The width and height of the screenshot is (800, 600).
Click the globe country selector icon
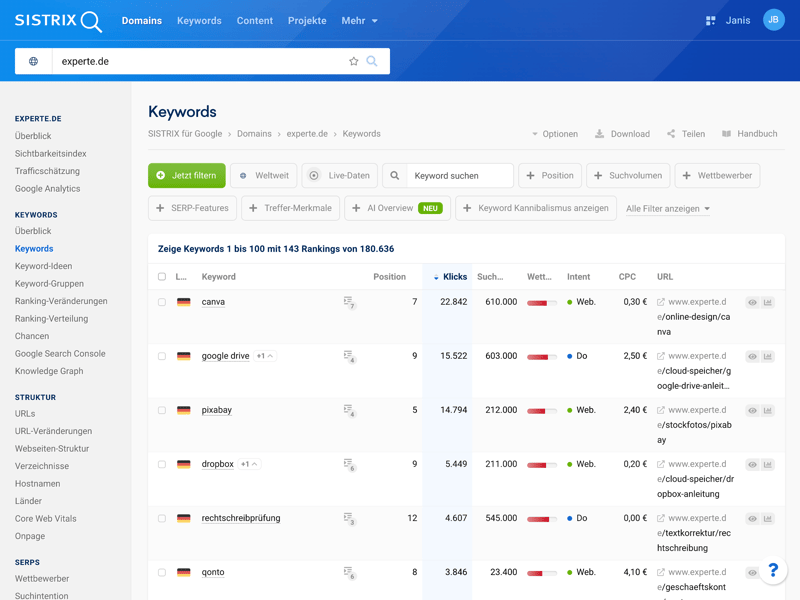[x=33, y=61]
